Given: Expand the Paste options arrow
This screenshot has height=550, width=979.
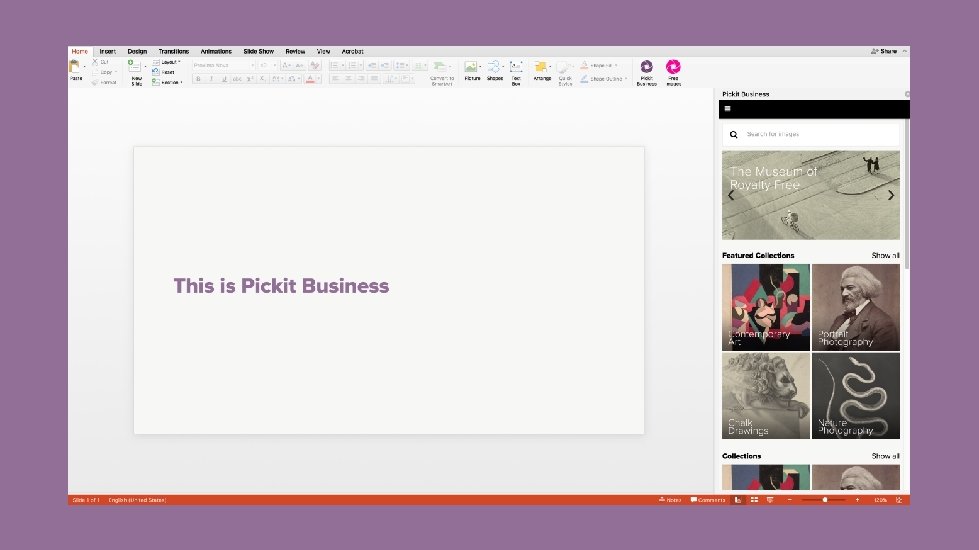Looking at the screenshot, I should pos(84,66).
